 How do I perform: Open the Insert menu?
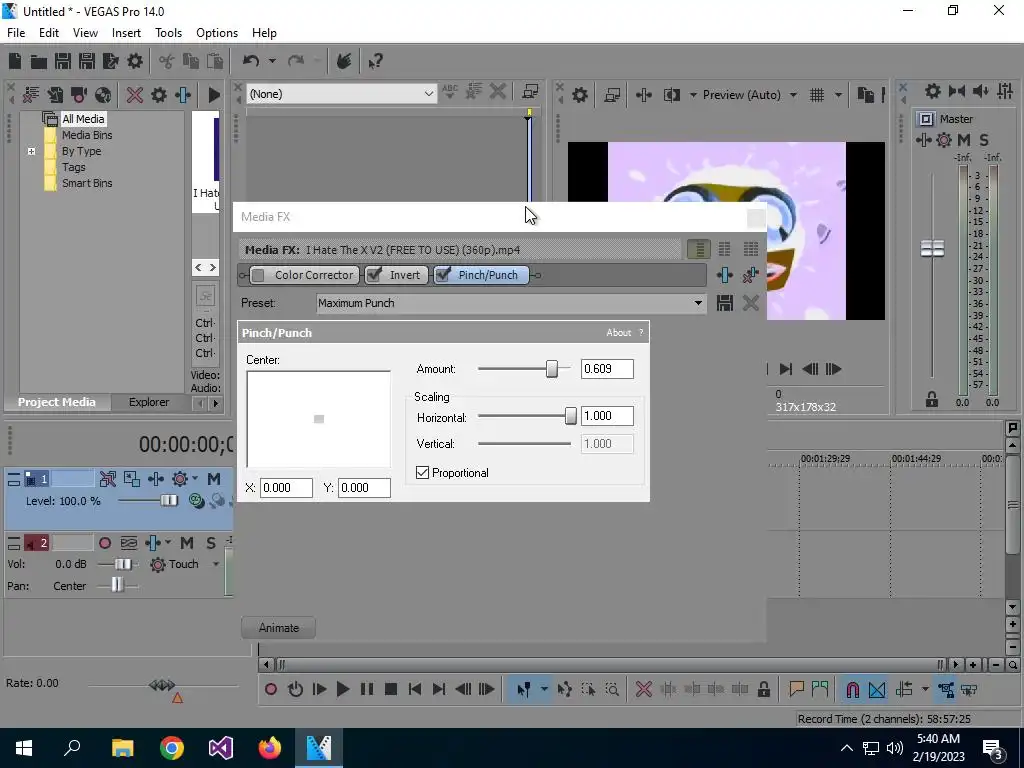pyautogui.click(x=126, y=33)
